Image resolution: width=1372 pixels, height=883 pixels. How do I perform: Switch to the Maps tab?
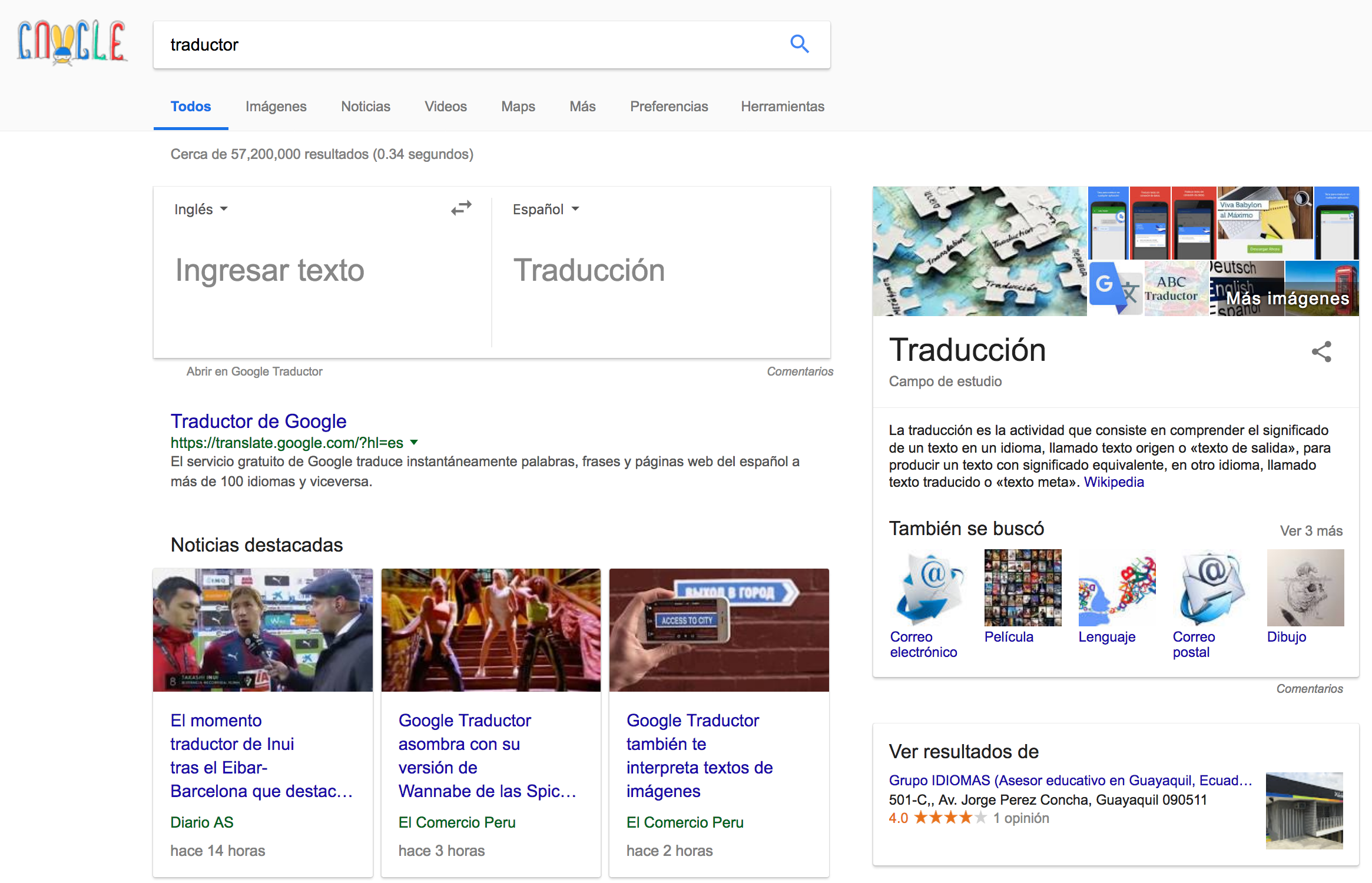coord(518,107)
